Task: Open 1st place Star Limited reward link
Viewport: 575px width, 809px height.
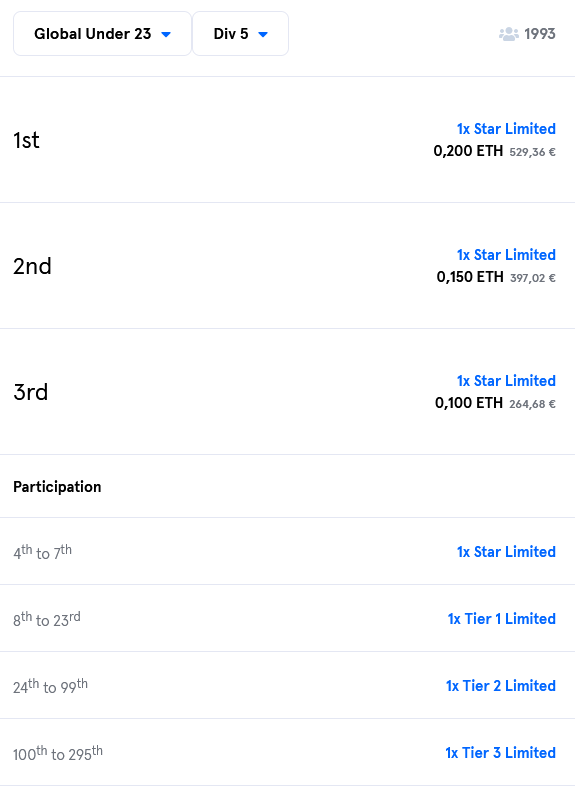Action: [506, 128]
